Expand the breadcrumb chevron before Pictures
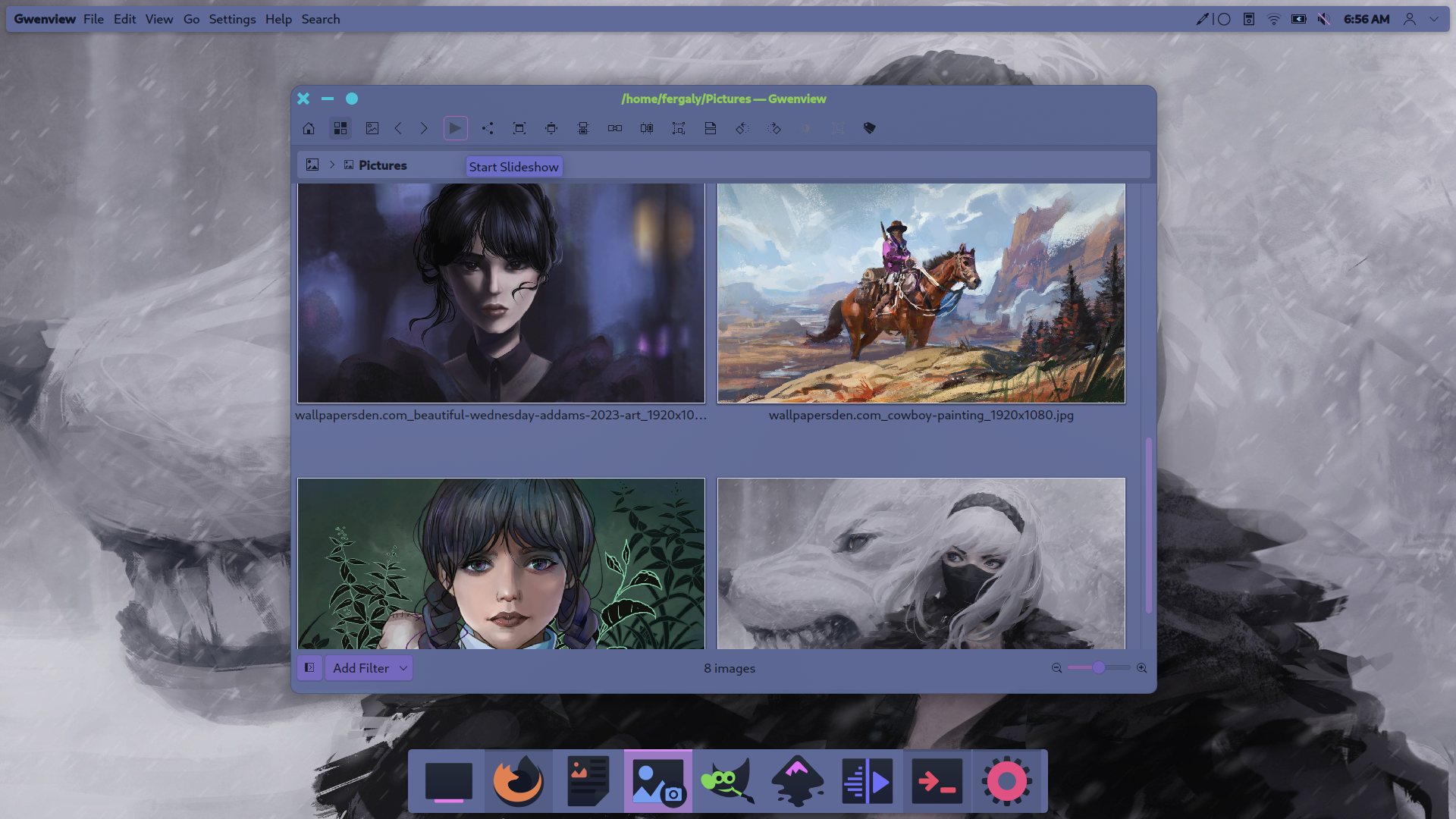 (332, 165)
